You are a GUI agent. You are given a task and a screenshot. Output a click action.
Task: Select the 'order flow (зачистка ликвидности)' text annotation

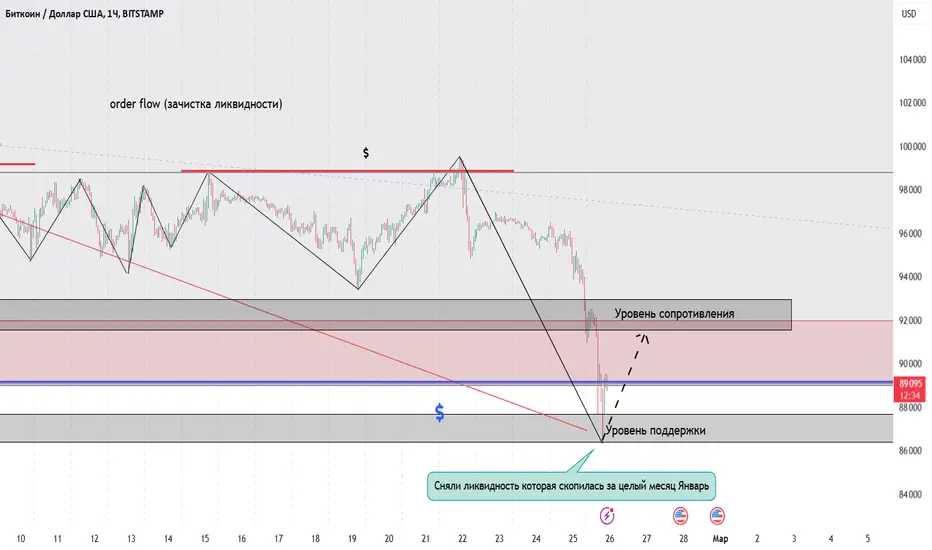click(196, 104)
